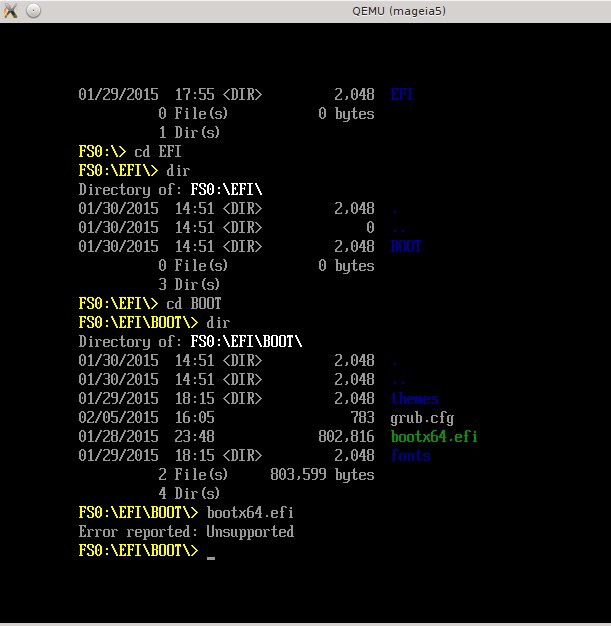Click the 'cd EFI' command text
The height and width of the screenshot is (626, 611).
click(x=158, y=152)
